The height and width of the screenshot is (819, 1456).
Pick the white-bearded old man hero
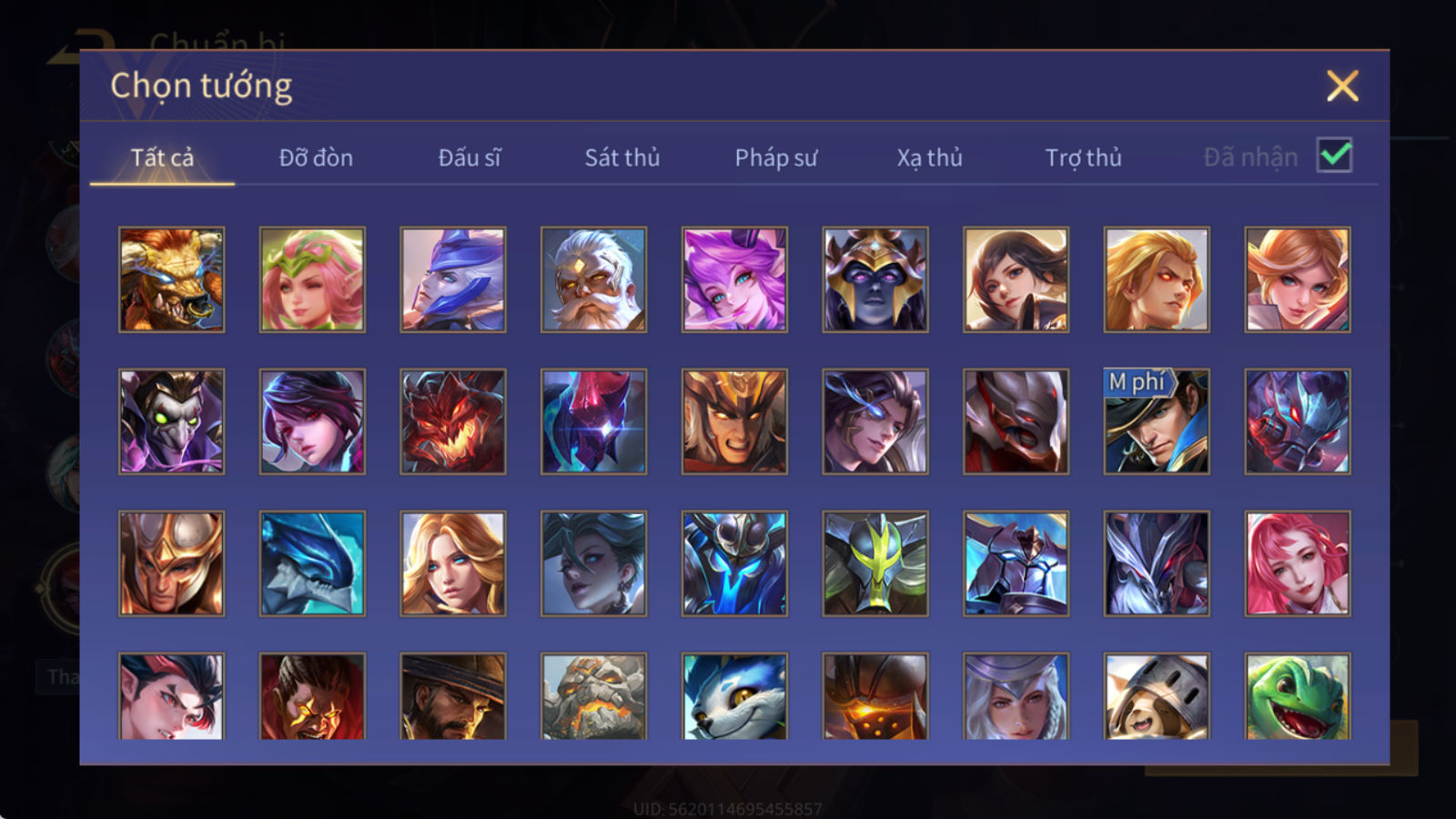click(x=593, y=279)
